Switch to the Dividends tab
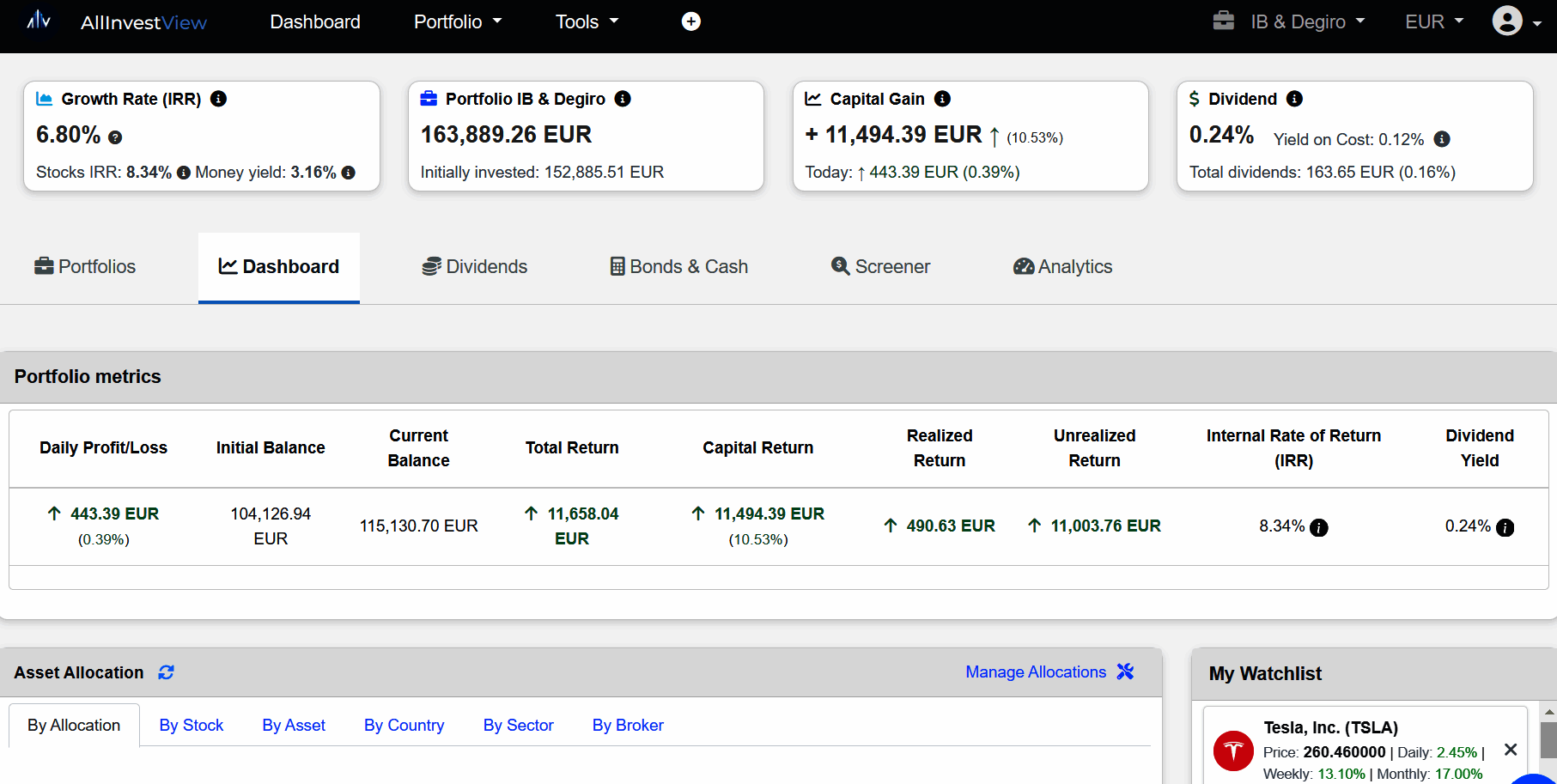This screenshot has height=784, width=1557. (x=474, y=267)
